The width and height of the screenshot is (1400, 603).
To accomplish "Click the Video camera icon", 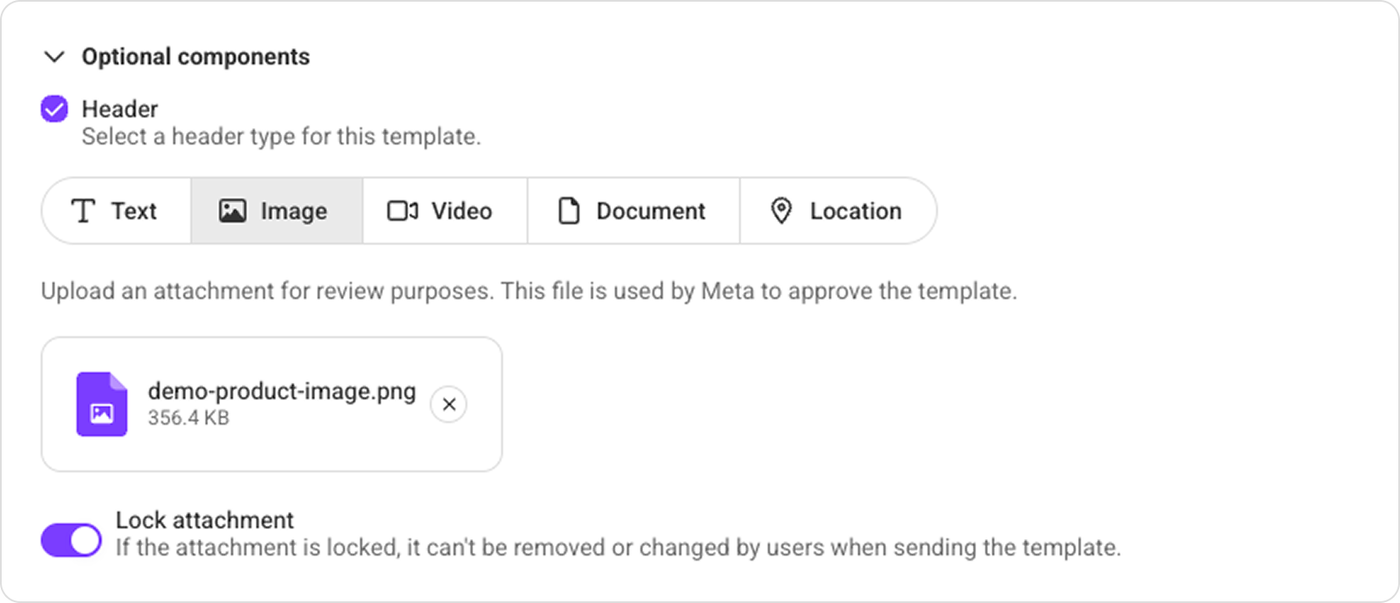I will (x=402, y=211).
